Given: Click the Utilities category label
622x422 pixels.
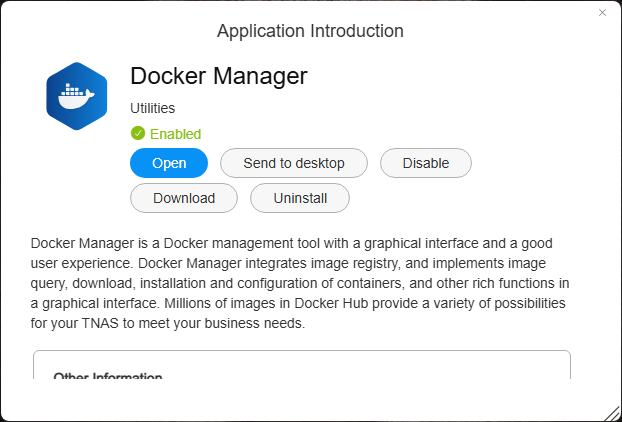Looking at the screenshot, I should (152, 108).
